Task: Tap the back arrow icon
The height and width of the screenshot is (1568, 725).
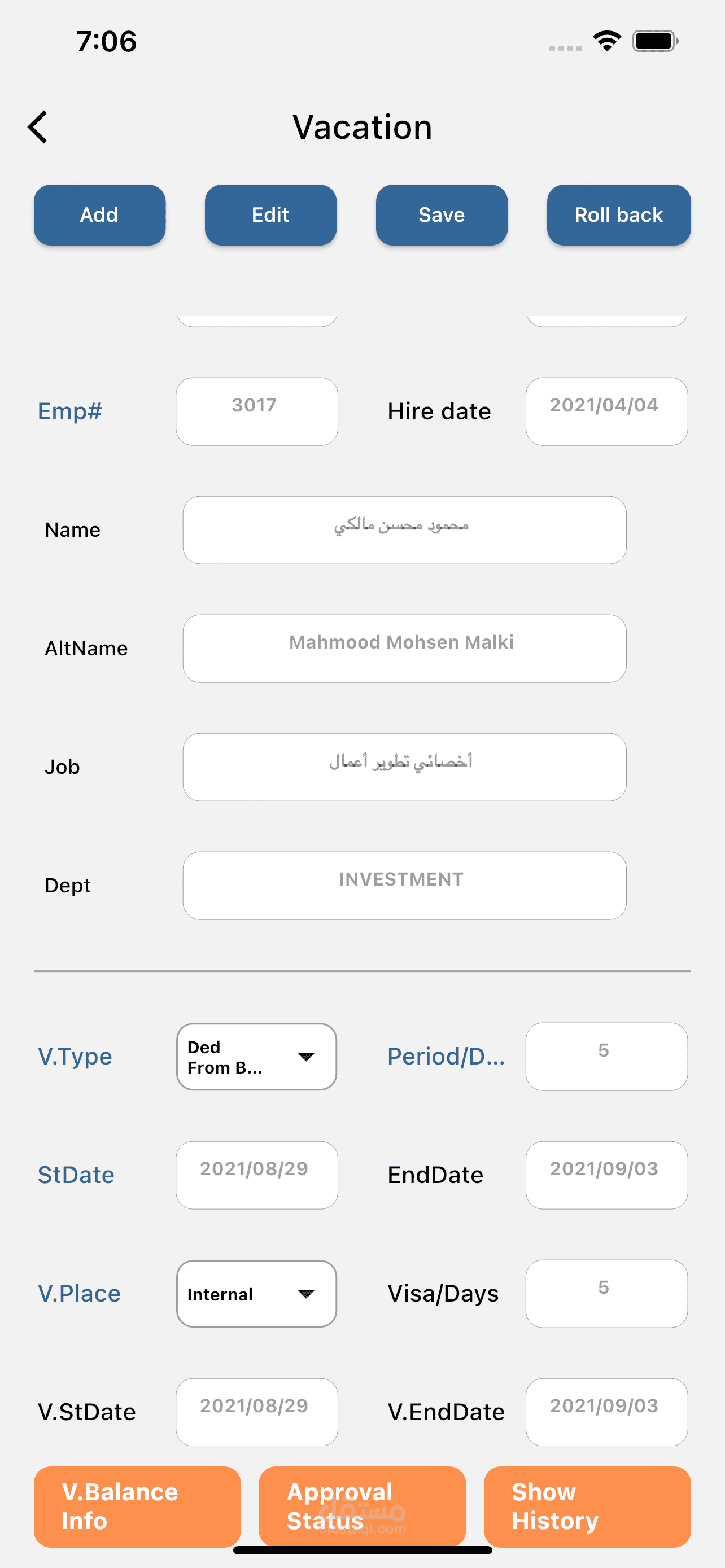Action: tap(38, 127)
